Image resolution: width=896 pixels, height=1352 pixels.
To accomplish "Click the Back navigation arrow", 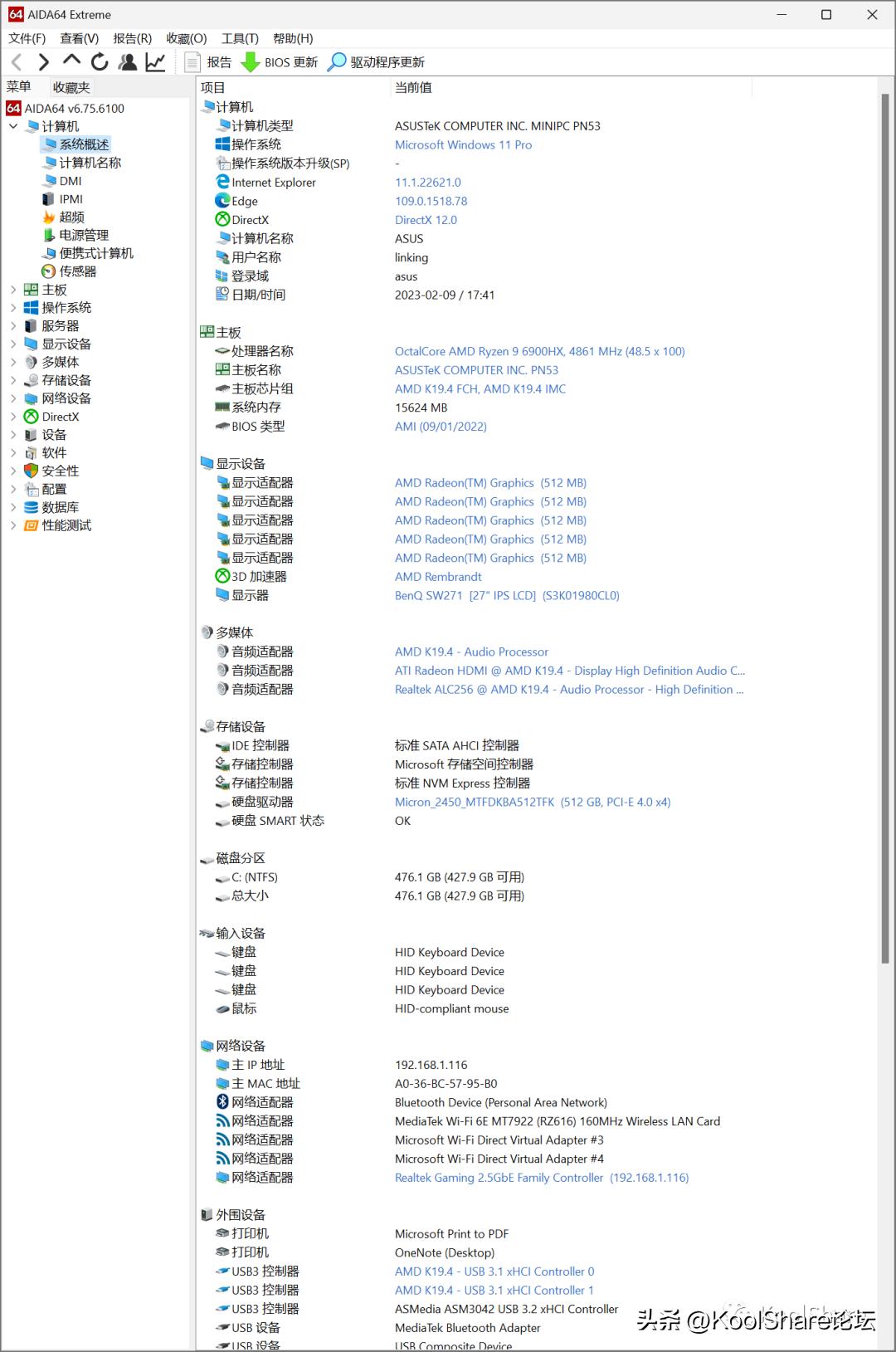I will 17,62.
